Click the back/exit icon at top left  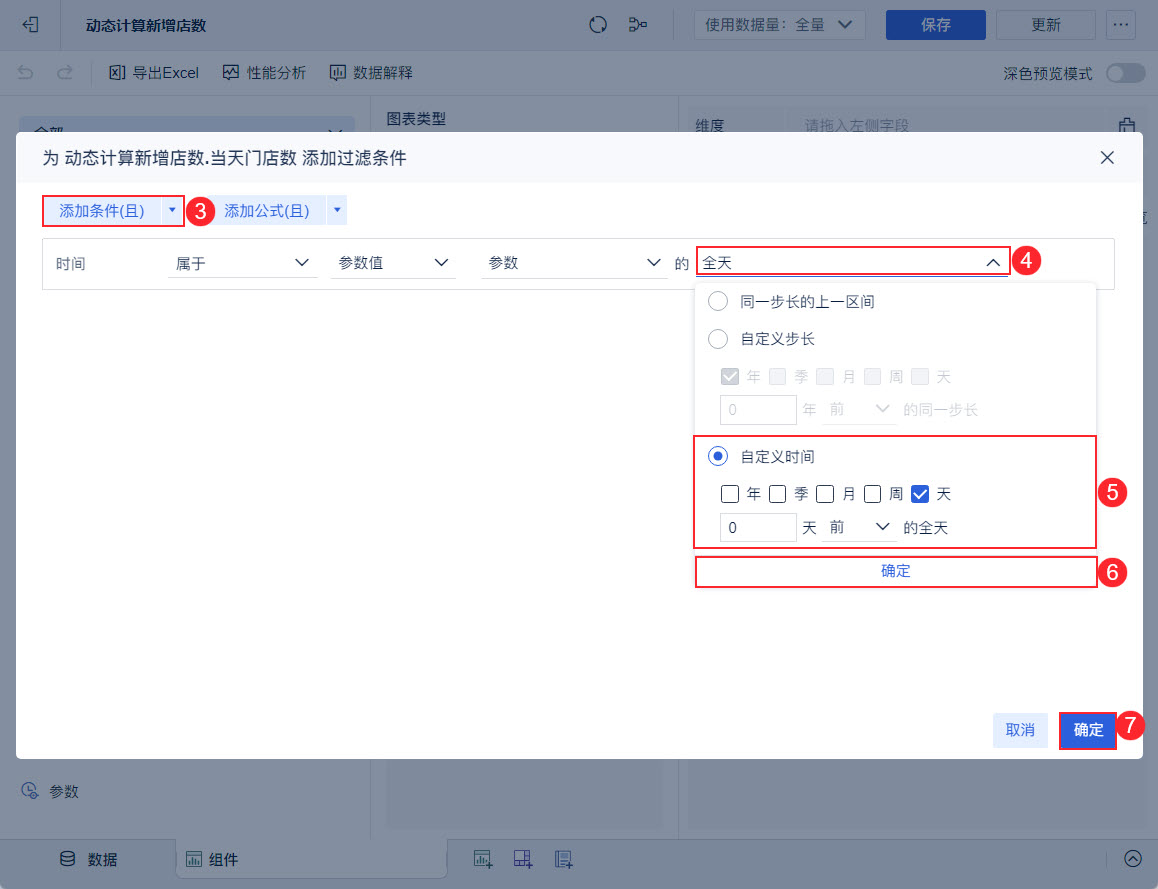point(30,25)
